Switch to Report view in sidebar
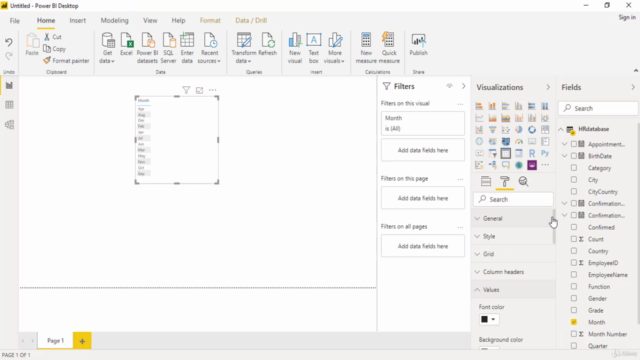The height and width of the screenshot is (360, 640). click(9, 85)
